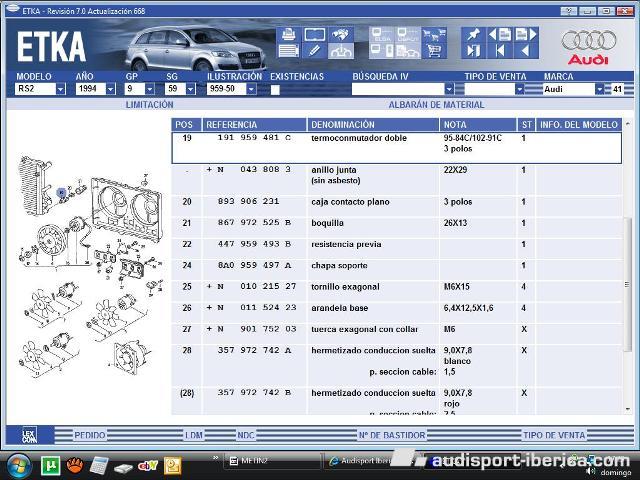
Task: Open the BÚSQUEDA IV dropdown arrow
Action: click(449, 89)
